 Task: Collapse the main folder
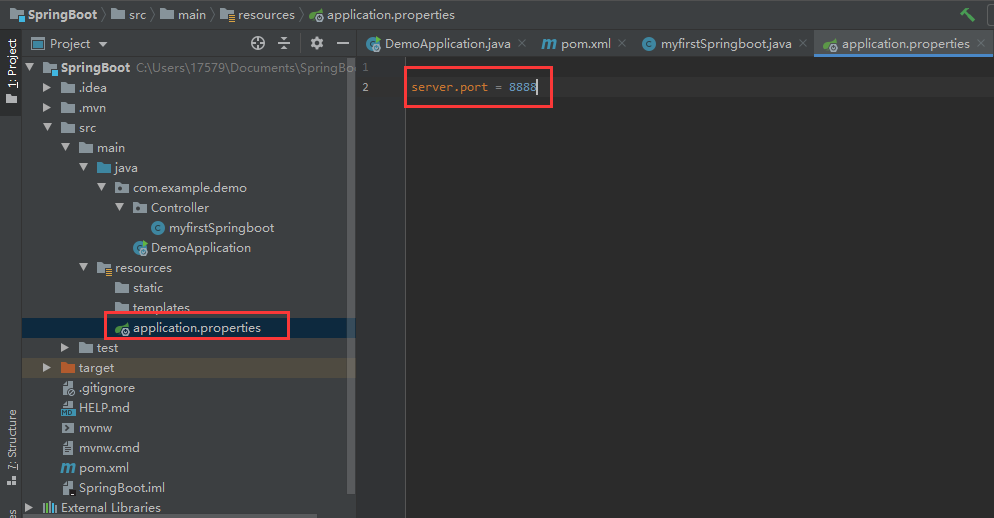[65, 147]
